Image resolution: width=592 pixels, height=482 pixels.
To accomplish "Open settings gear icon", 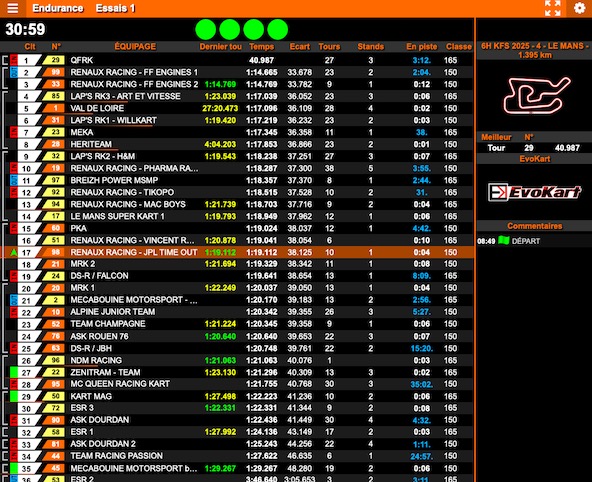I will click(579, 8).
